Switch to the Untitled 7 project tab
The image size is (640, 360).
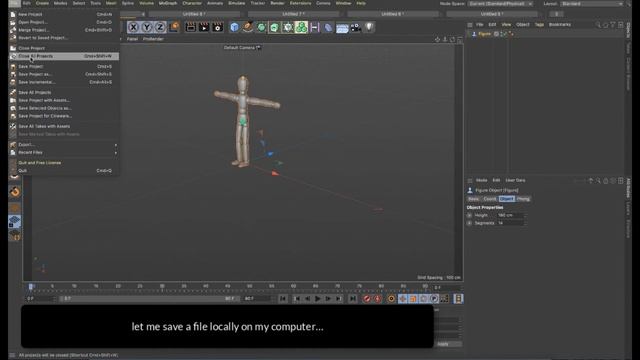pos(293,14)
